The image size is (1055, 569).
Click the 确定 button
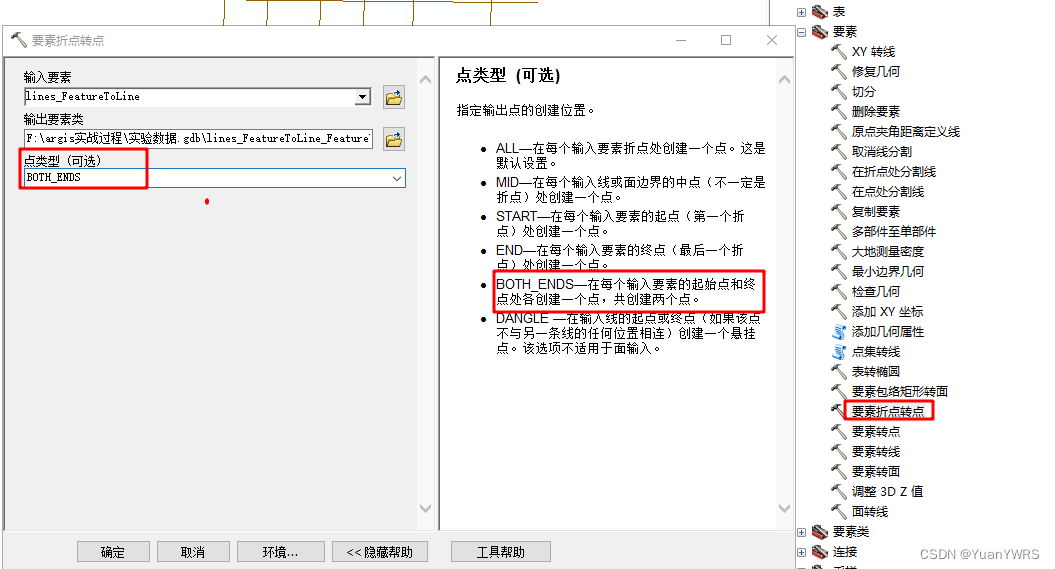pos(113,552)
